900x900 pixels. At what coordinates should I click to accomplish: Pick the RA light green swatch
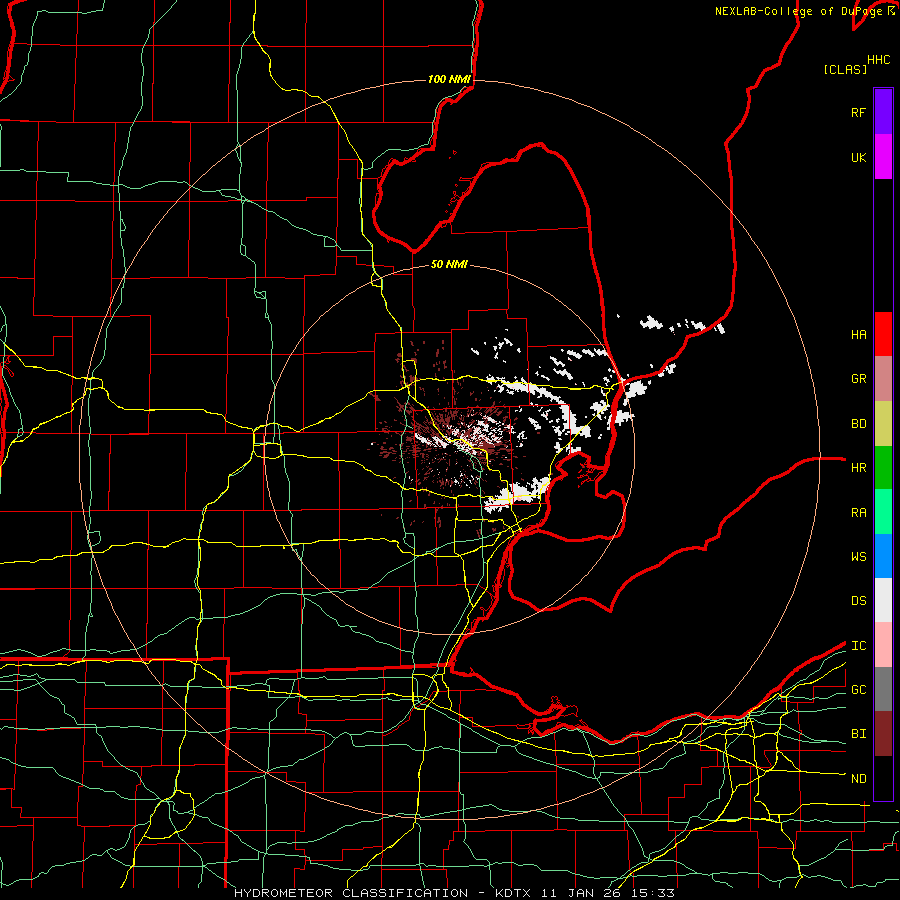[x=883, y=512]
